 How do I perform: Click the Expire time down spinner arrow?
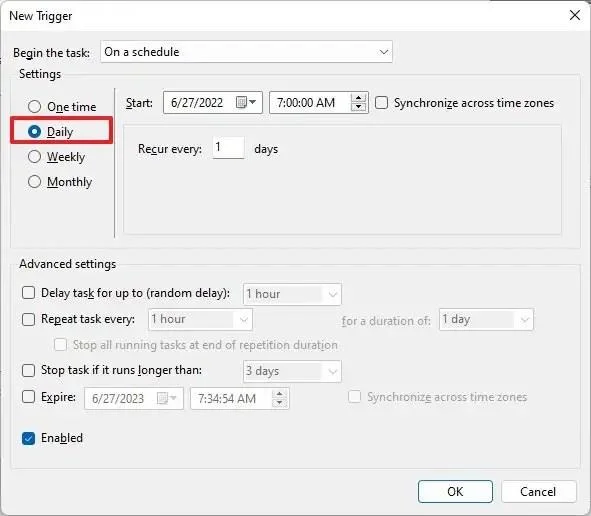pyautogui.click(x=279, y=403)
